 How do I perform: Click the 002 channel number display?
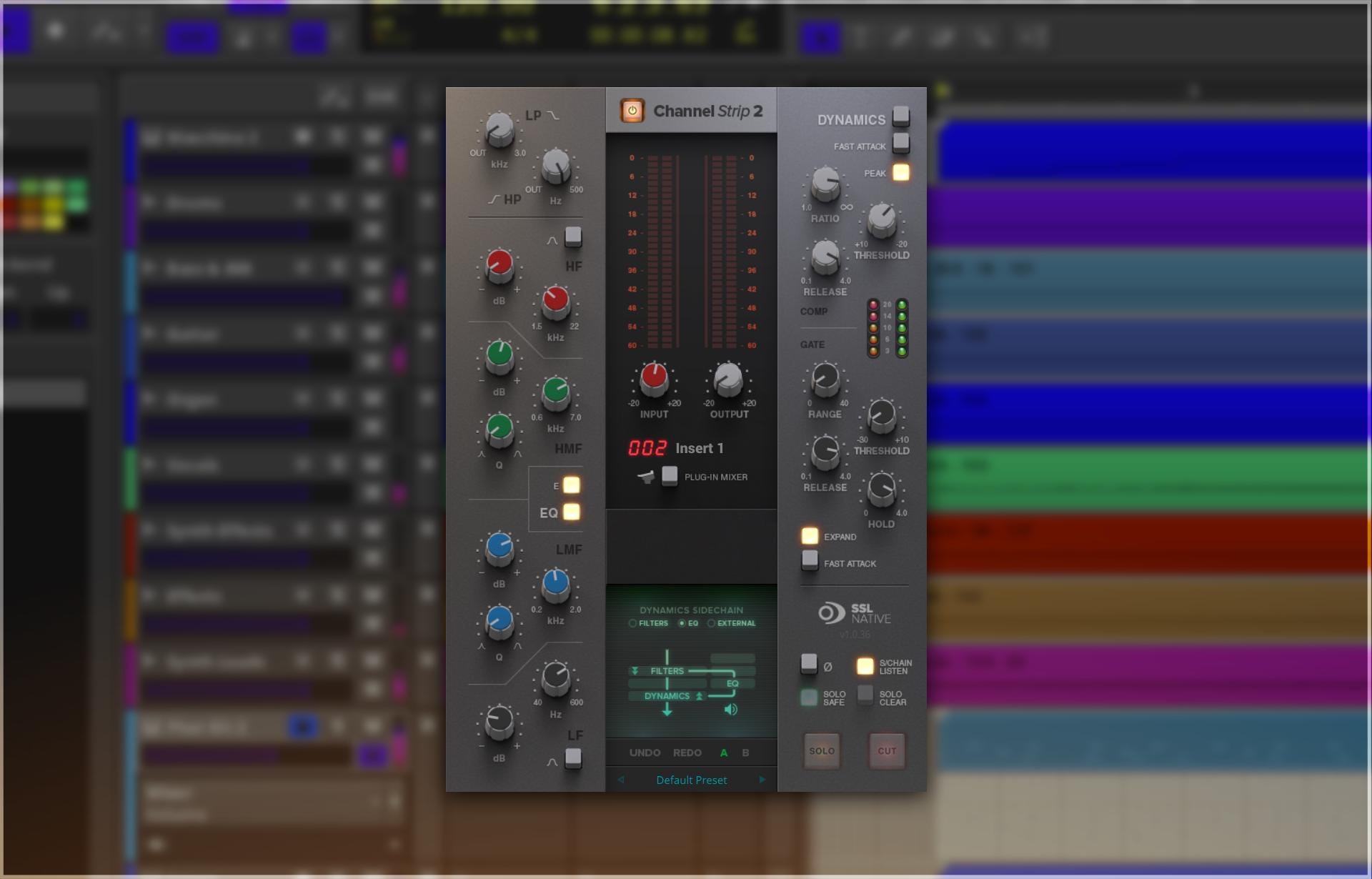(x=647, y=448)
